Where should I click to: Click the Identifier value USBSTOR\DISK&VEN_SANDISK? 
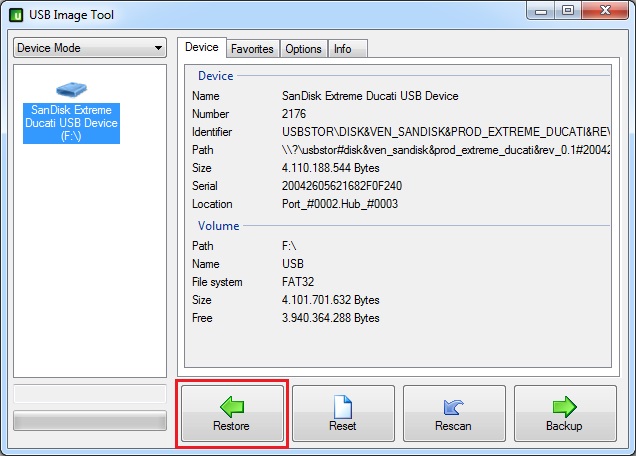pos(446,132)
